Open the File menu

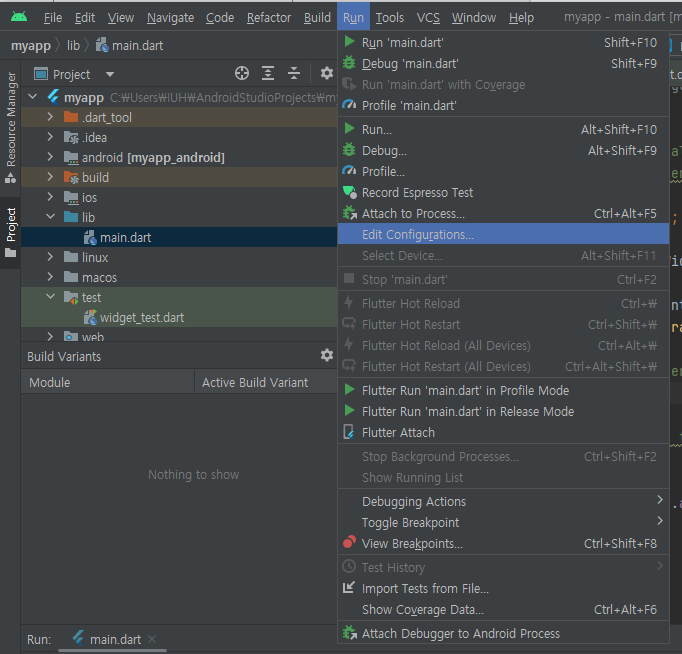click(53, 17)
